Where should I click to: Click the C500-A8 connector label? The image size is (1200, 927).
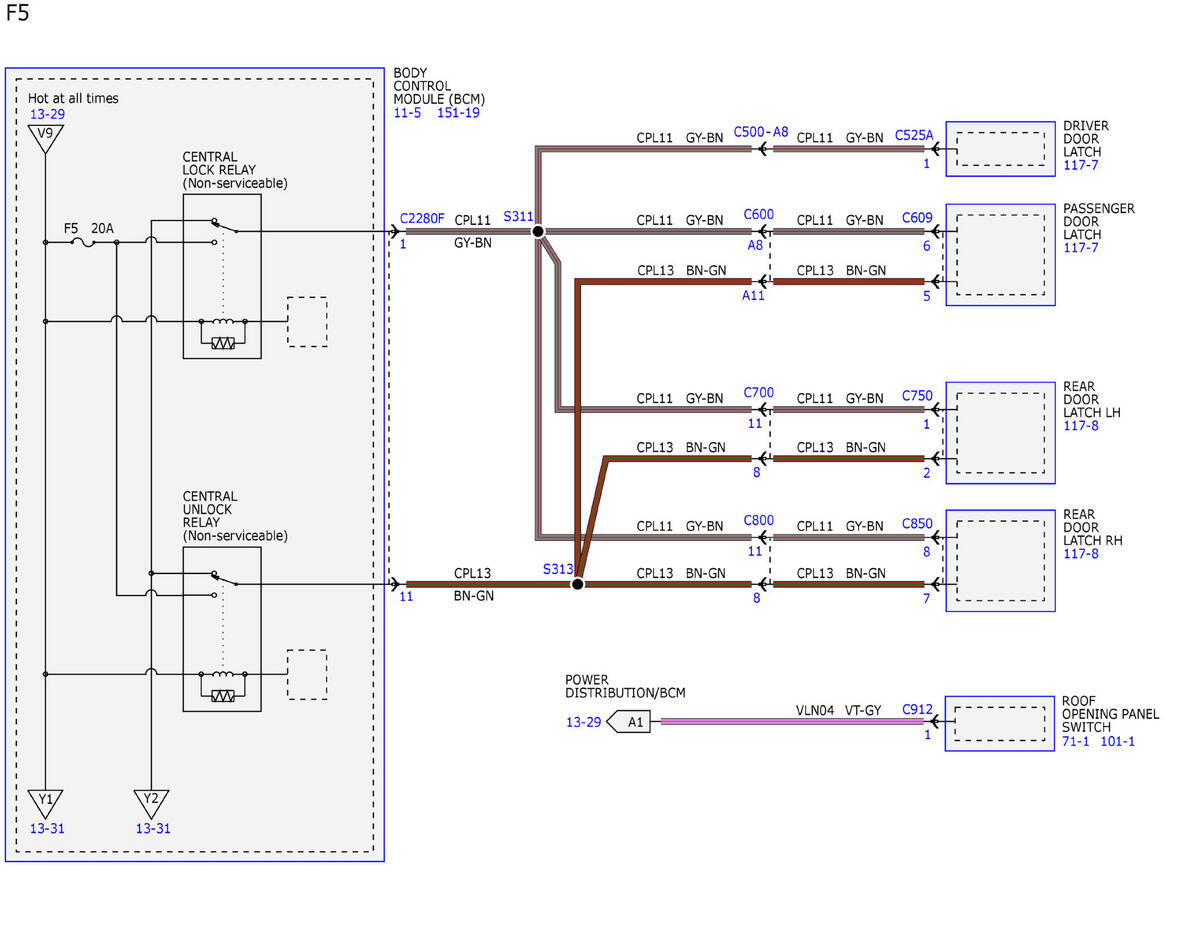coord(761,132)
